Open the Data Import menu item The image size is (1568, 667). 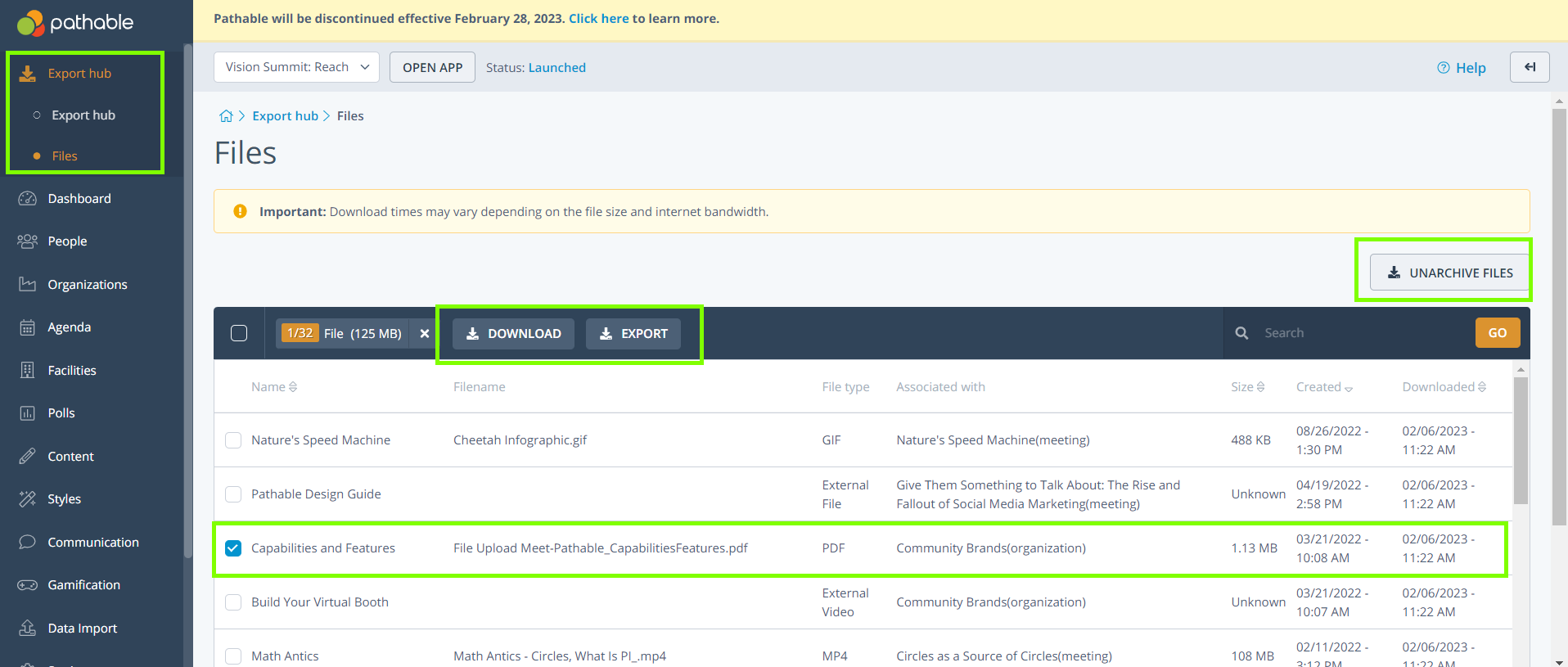tap(83, 629)
